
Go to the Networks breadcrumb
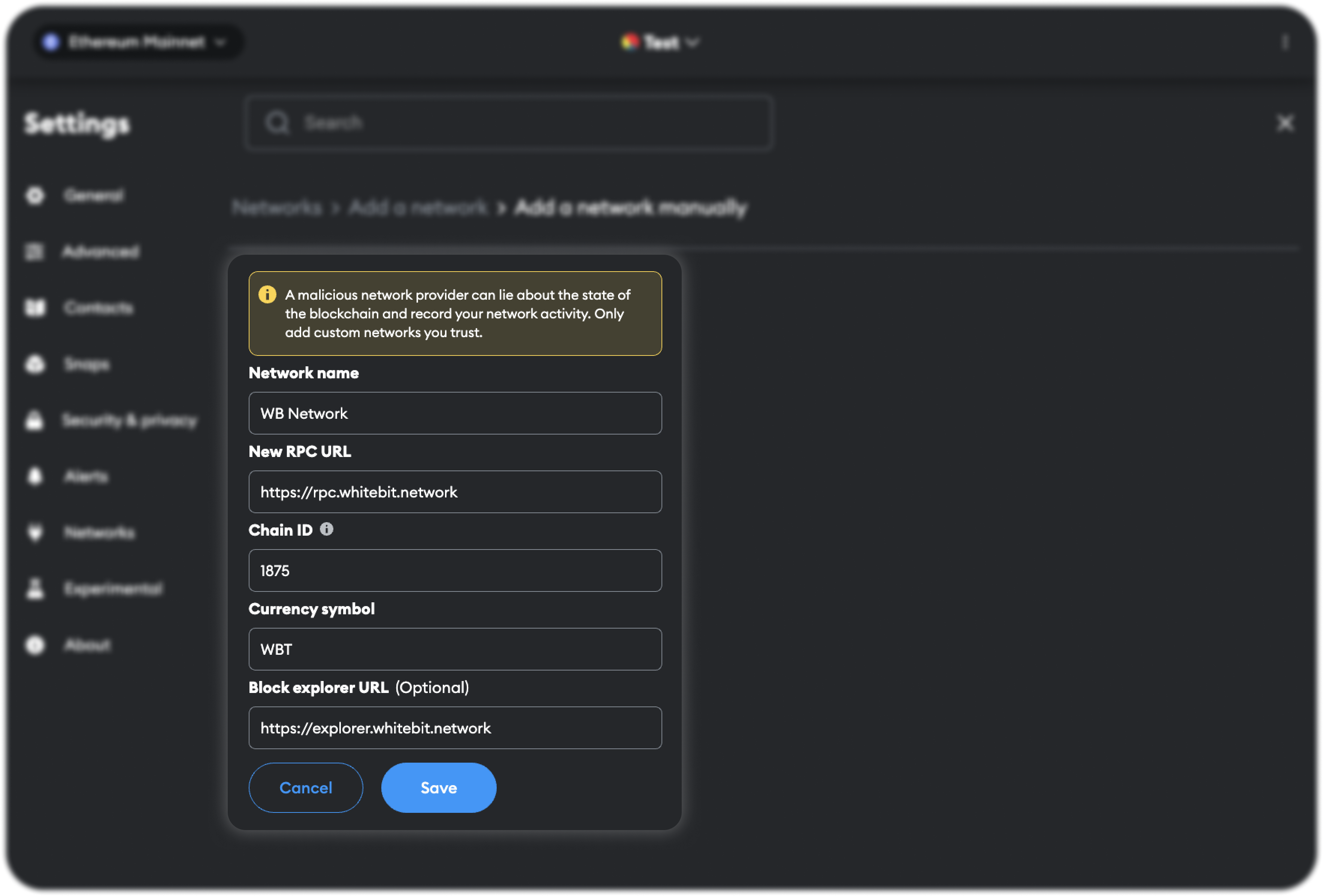pos(277,208)
